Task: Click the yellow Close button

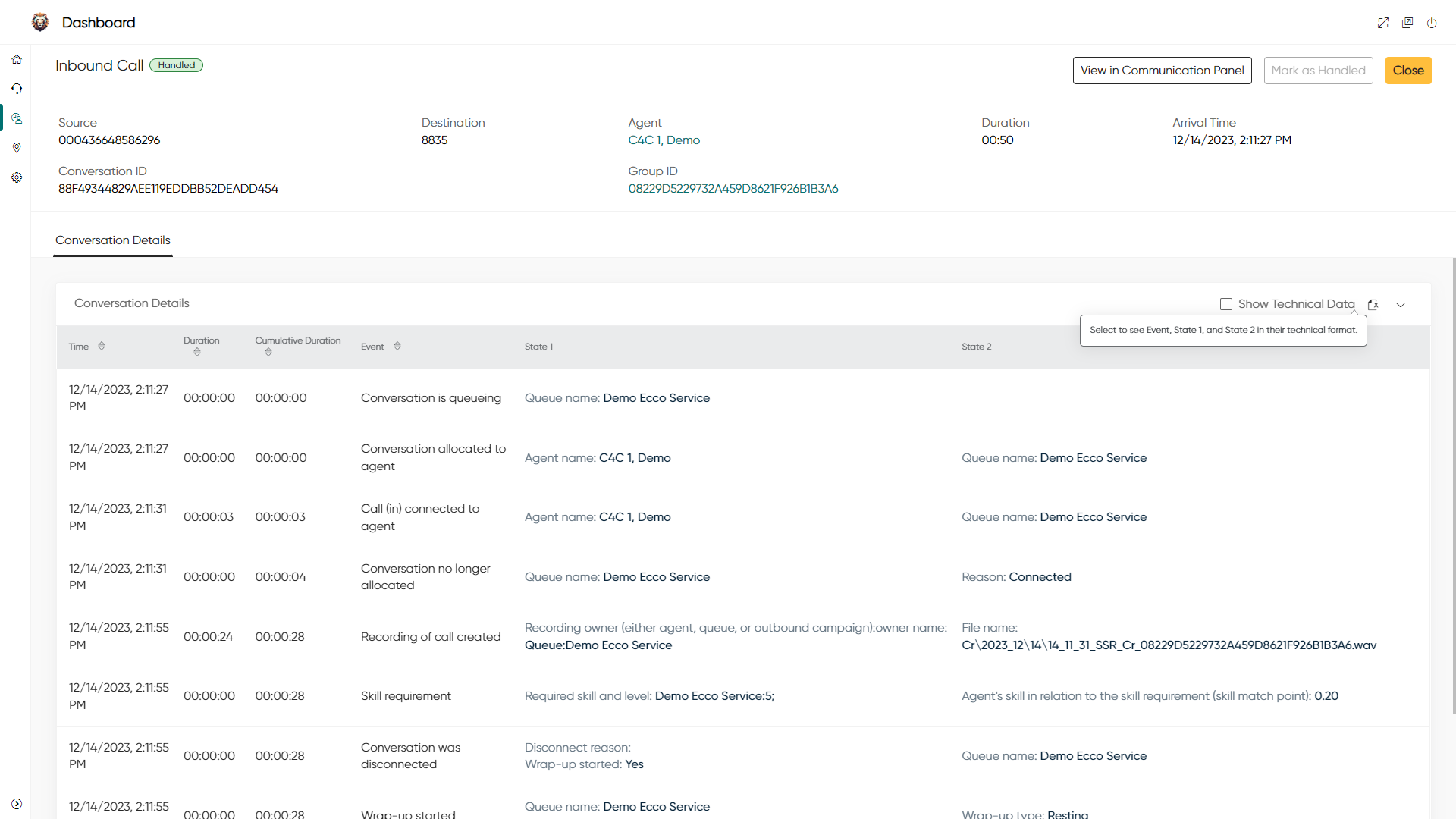Action: [1408, 71]
